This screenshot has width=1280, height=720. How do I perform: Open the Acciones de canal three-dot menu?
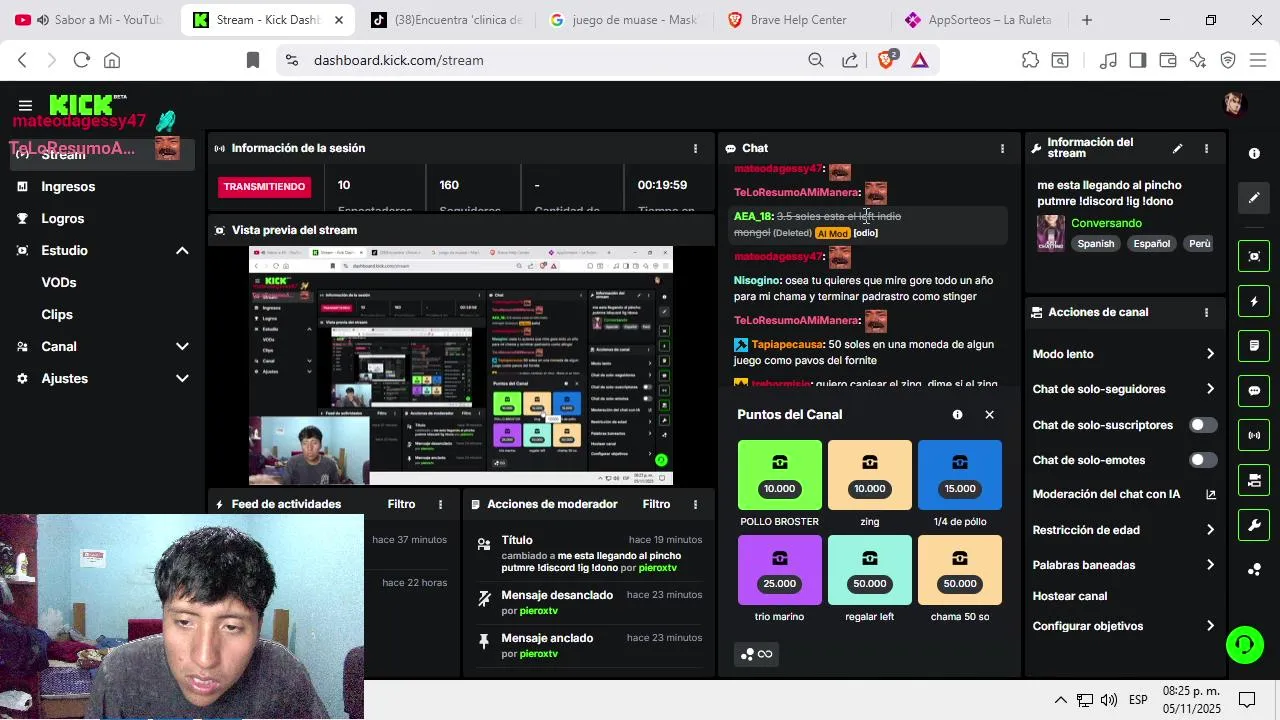pyautogui.click(x=1206, y=312)
